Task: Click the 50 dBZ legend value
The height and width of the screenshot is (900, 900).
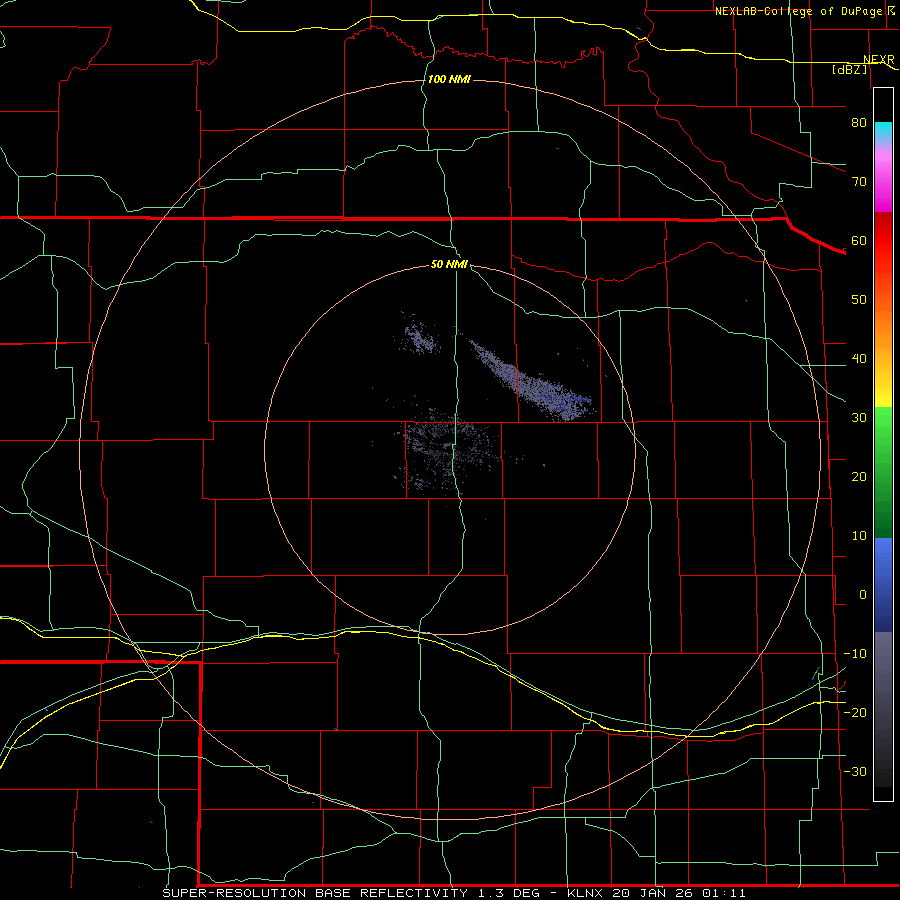Action: [859, 300]
